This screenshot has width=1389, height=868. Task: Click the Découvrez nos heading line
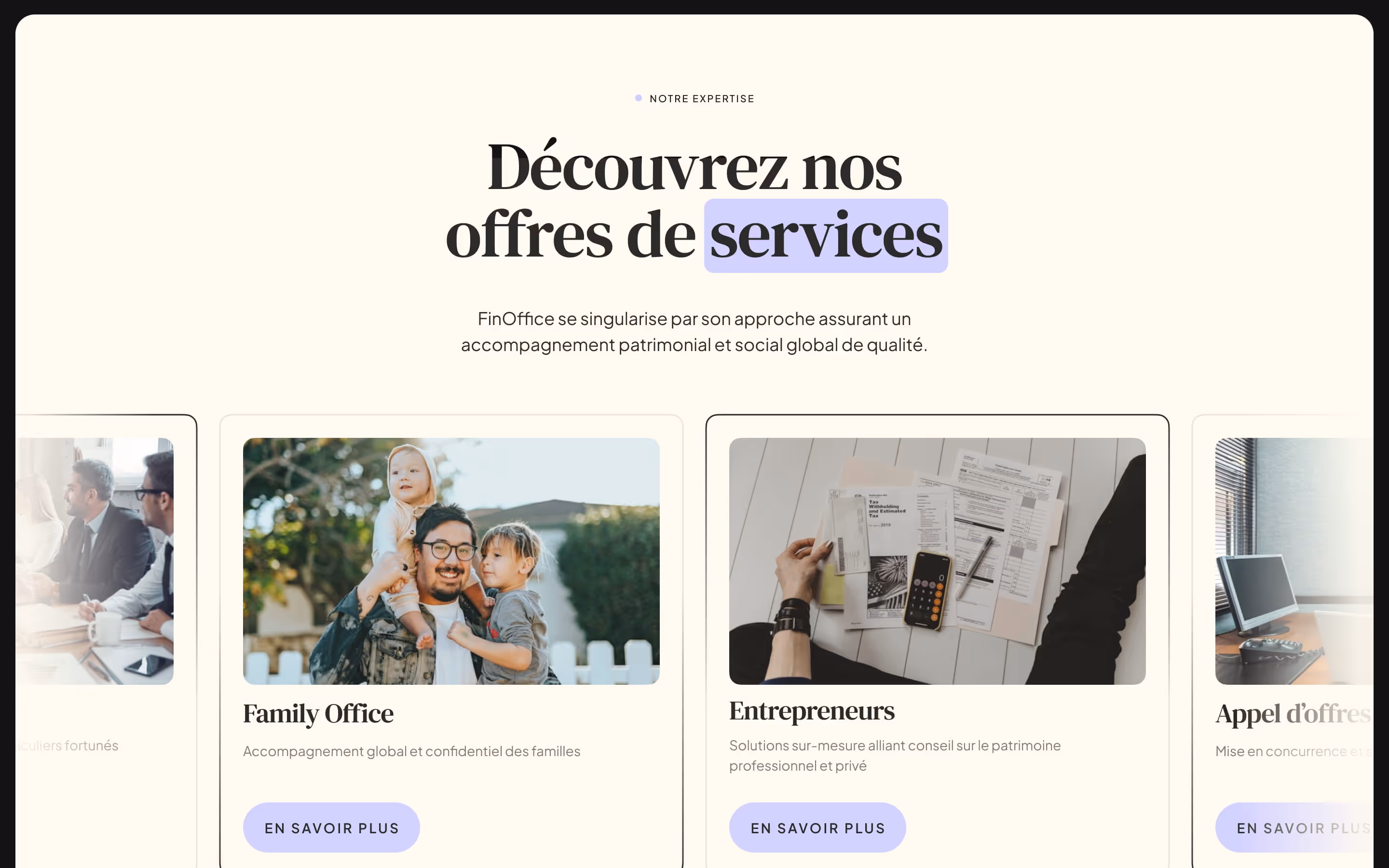[x=694, y=167]
